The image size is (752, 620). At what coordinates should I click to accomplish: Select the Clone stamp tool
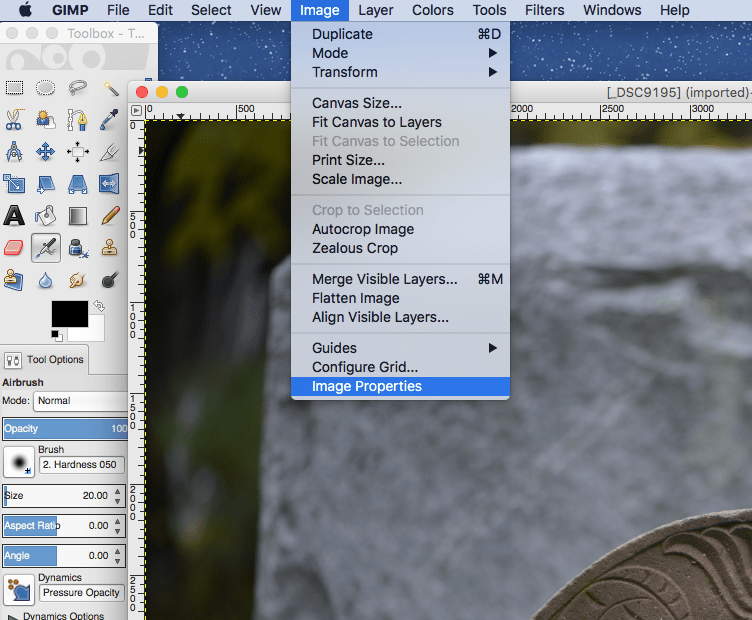[x=110, y=248]
